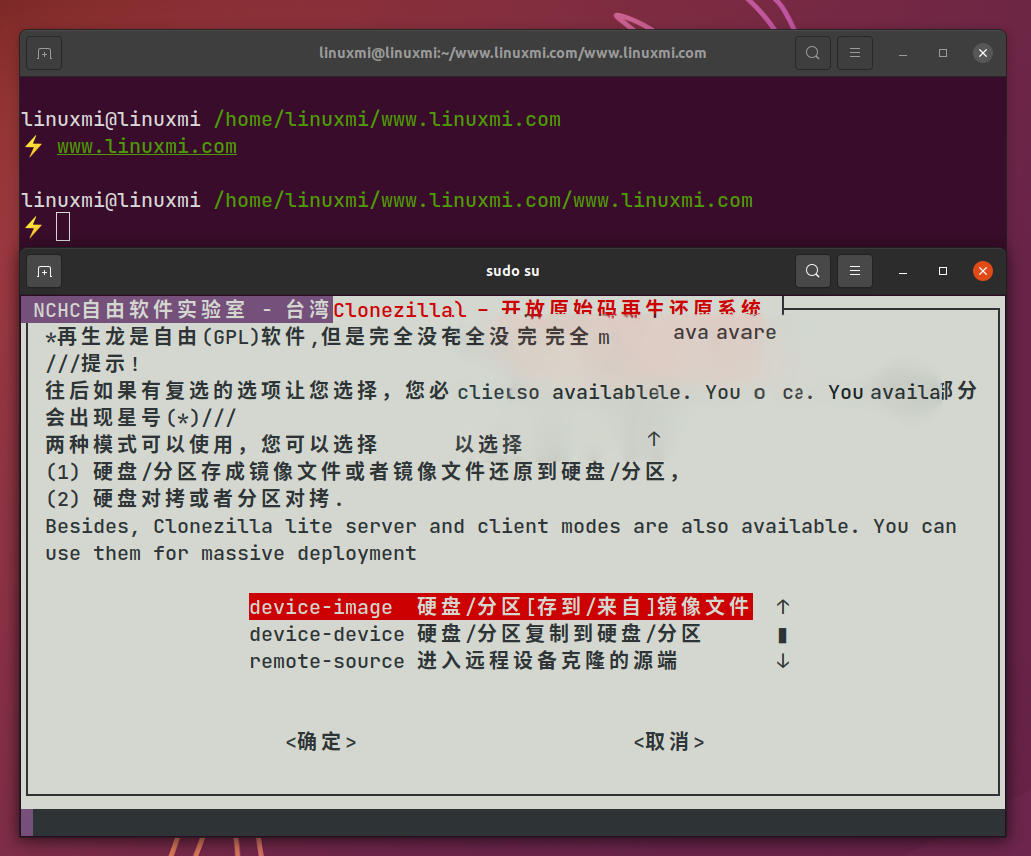Image resolution: width=1031 pixels, height=856 pixels.
Task: Click menu list scroll down arrow
Action: (782, 661)
